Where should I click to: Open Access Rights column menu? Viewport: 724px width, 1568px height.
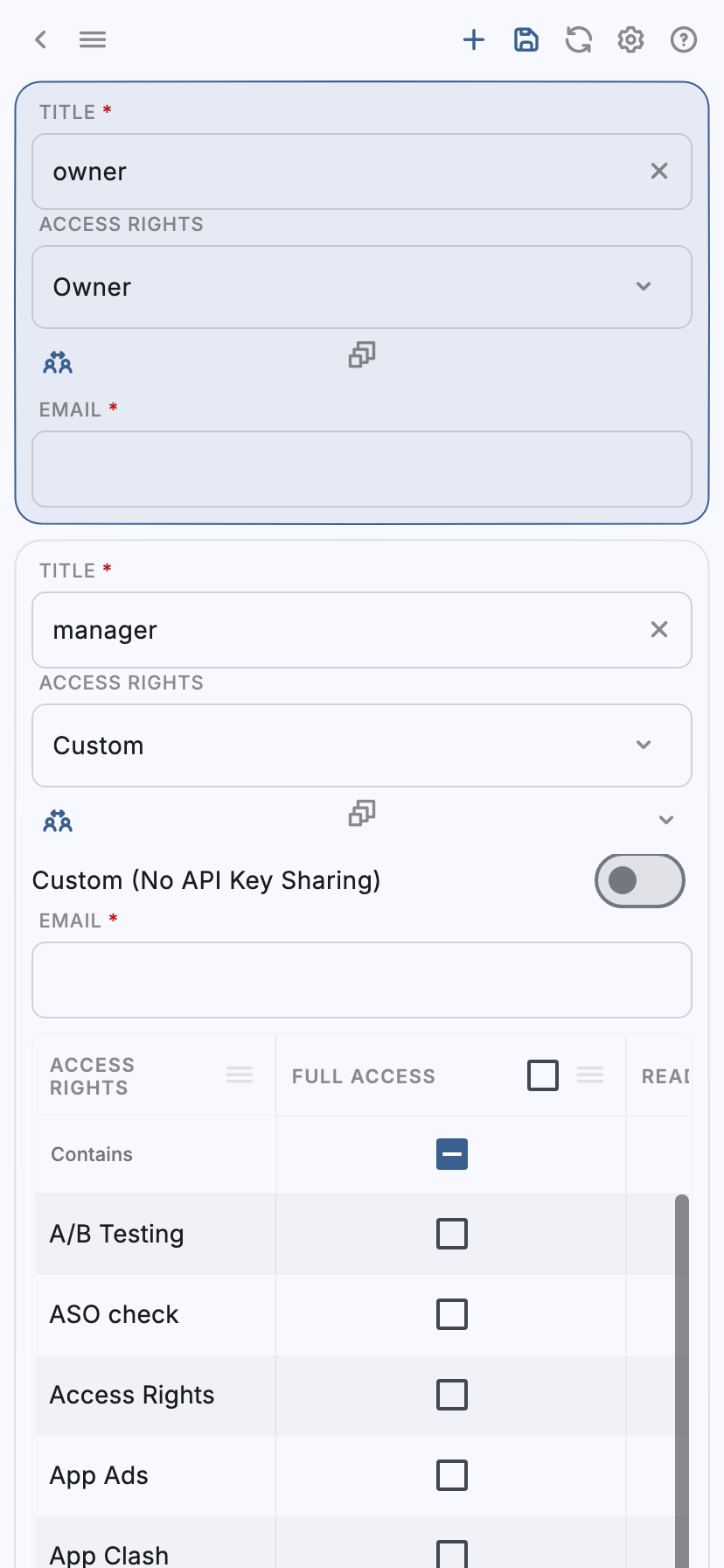click(240, 1075)
